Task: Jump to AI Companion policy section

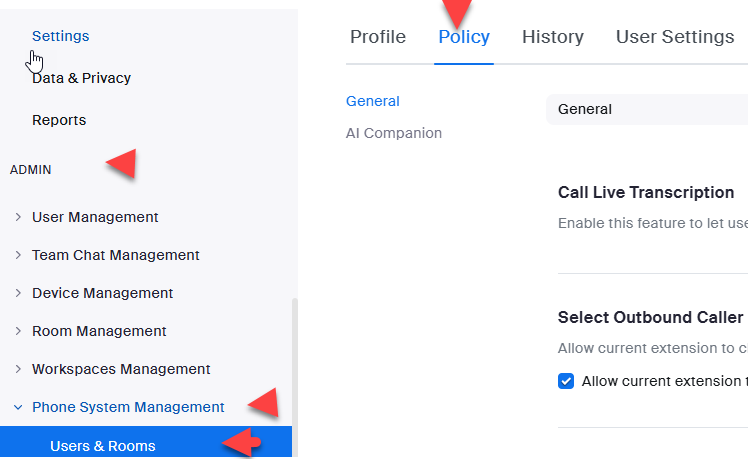Action: [394, 133]
